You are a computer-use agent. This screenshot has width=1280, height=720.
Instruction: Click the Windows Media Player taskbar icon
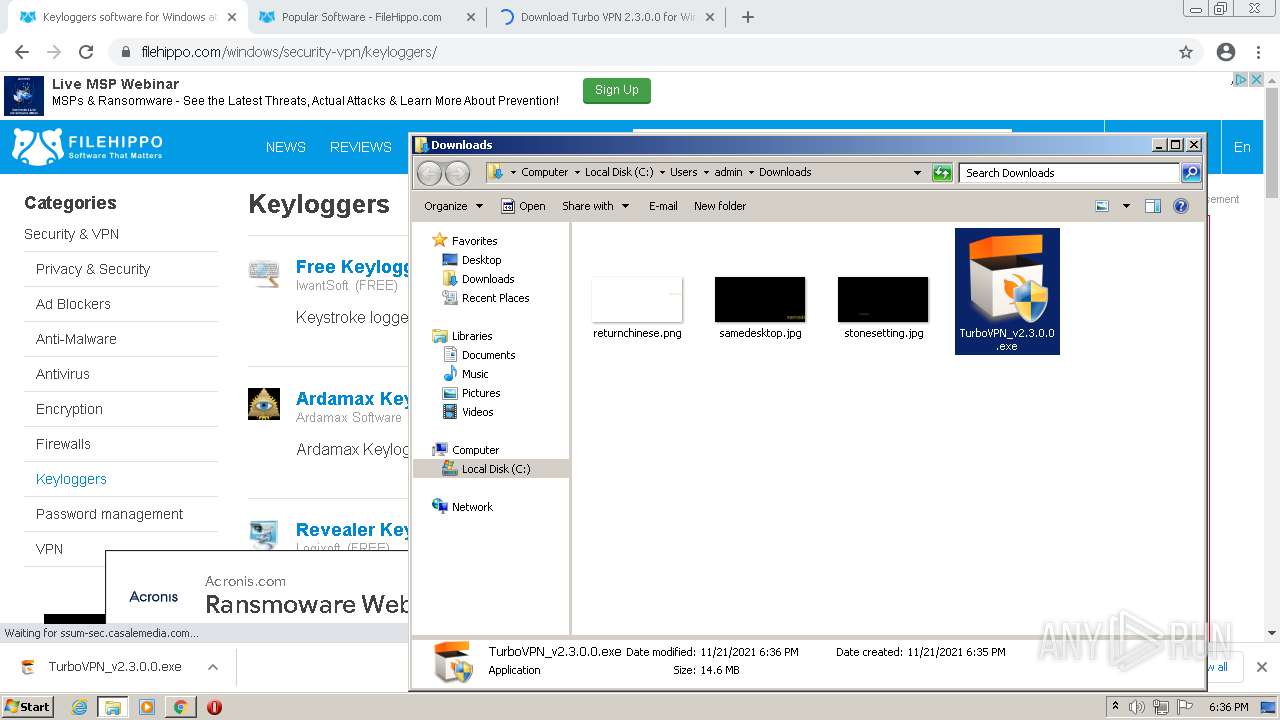click(147, 707)
